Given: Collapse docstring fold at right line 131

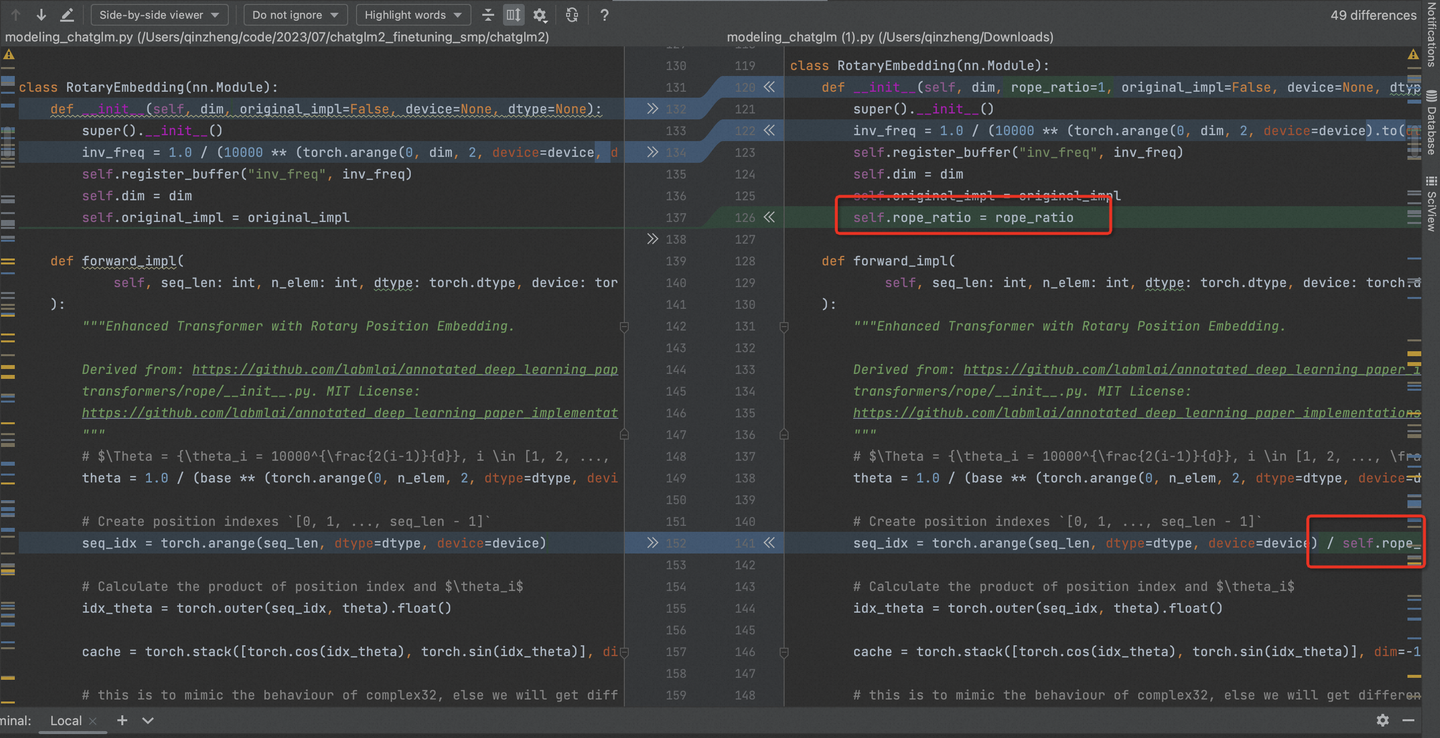Looking at the screenshot, I should coord(784,327).
